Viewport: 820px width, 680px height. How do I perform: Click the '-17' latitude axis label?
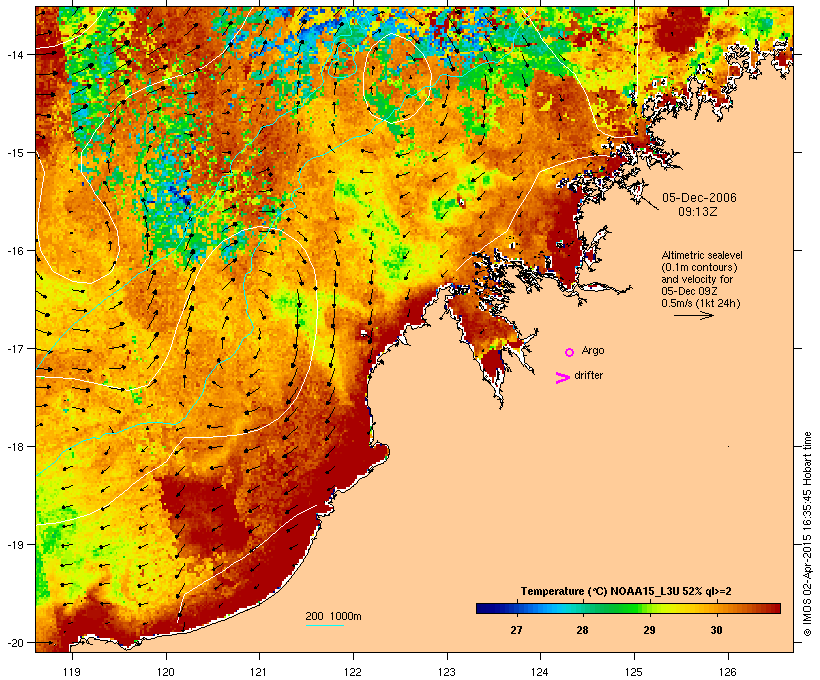pos(14,349)
